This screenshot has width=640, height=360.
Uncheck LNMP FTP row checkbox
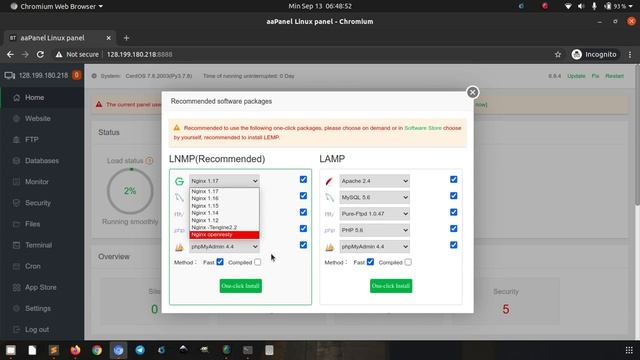(x=303, y=212)
